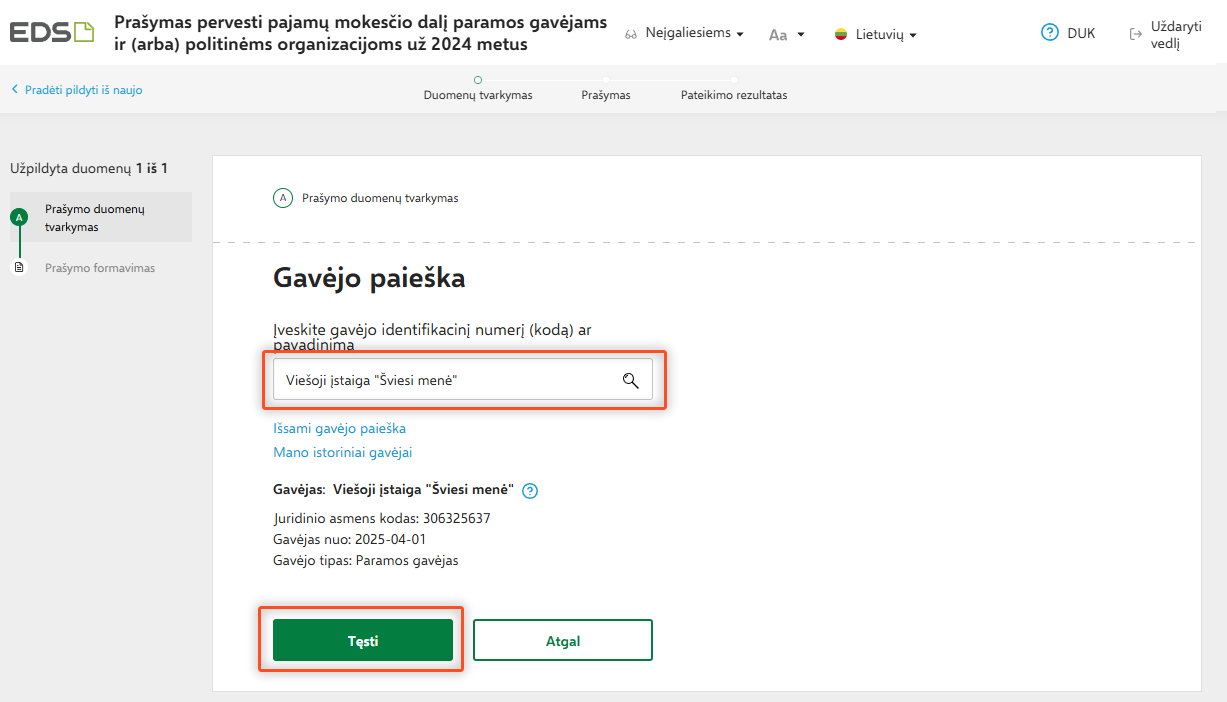Open the Lietuvių language dropdown

tap(875, 35)
